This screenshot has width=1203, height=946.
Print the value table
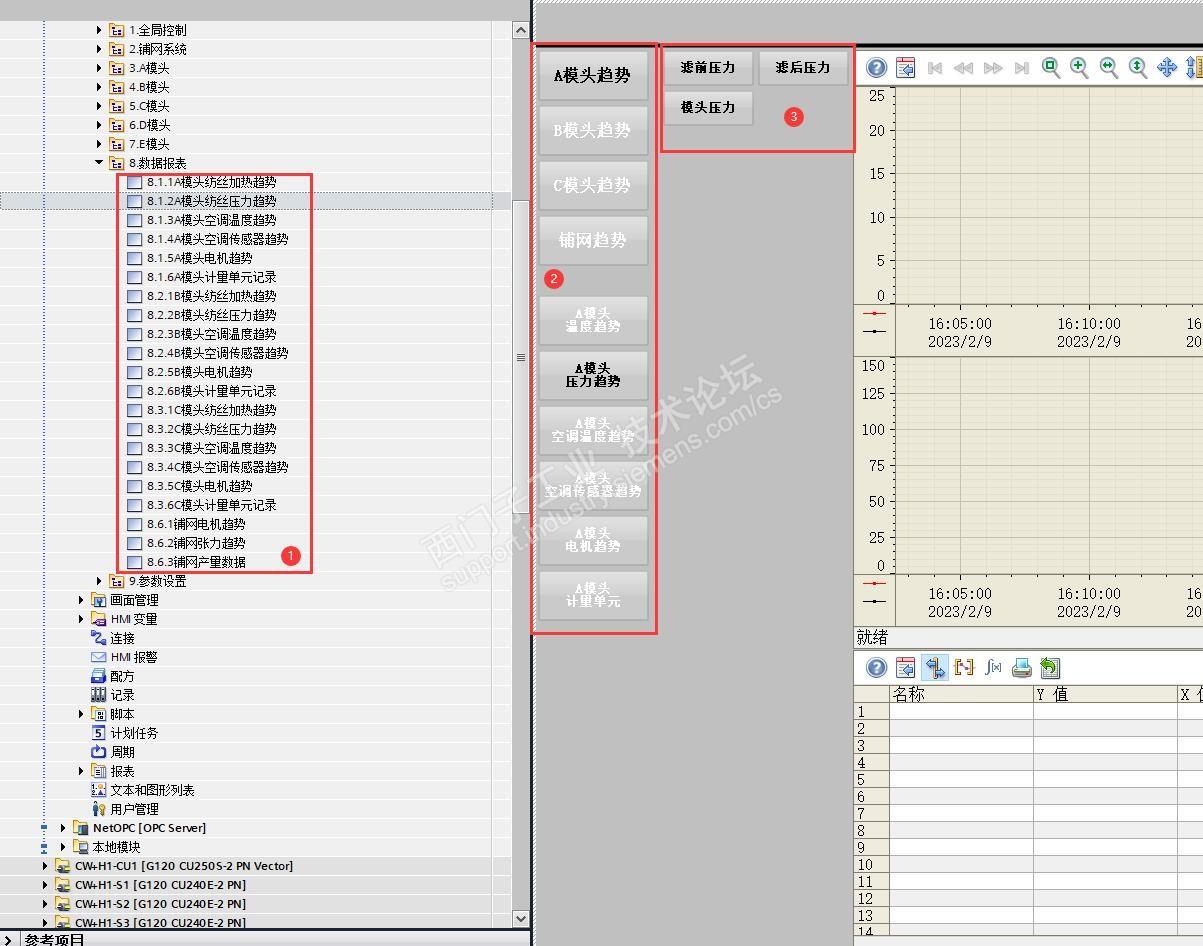point(1021,667)
